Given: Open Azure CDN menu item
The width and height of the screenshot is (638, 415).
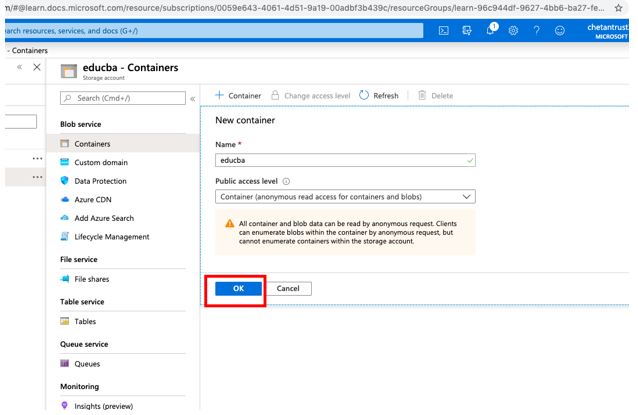Looking at the screenshot, I should tap(93, 200).
